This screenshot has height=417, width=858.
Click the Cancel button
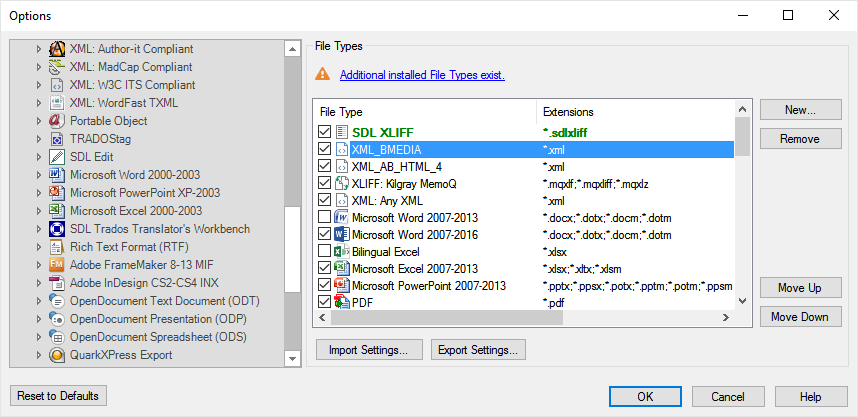pyautogui.click(x=728, y=397)
